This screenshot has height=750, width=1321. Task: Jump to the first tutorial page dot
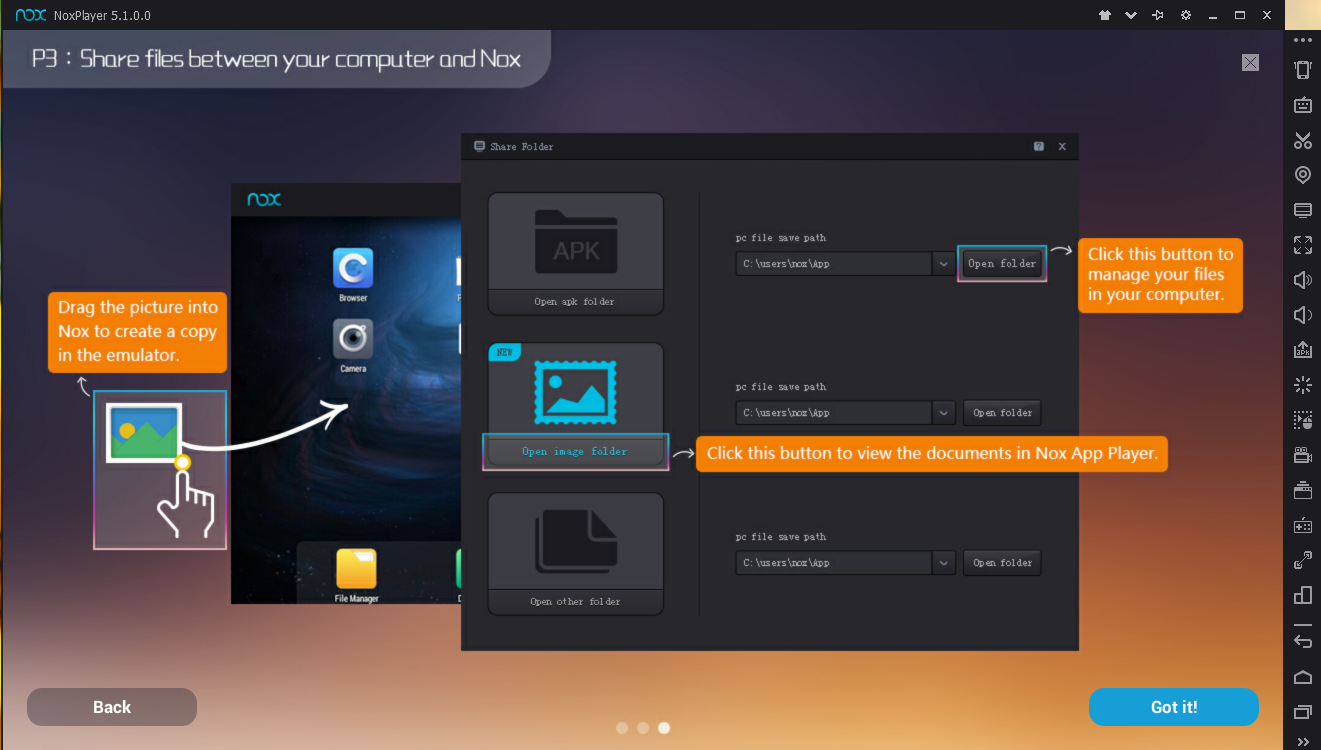click(x=622, y=728)
